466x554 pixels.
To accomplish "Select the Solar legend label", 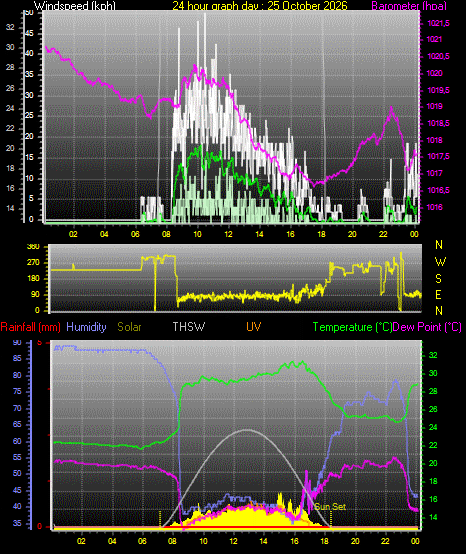I will click(x=129, y=327).
